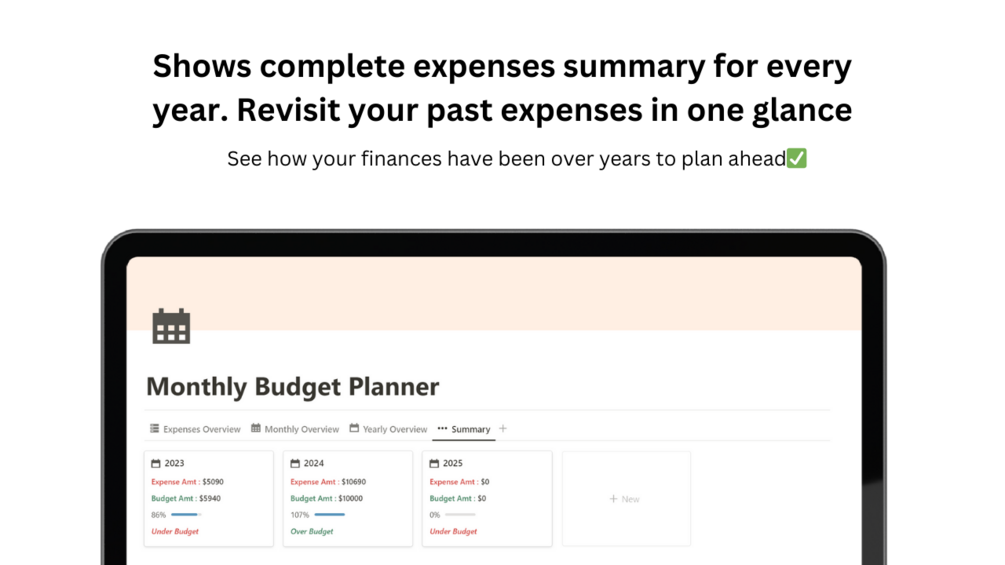Create a new card with the New button
This screenshot has width=1005, height=565.
(625, 499)
